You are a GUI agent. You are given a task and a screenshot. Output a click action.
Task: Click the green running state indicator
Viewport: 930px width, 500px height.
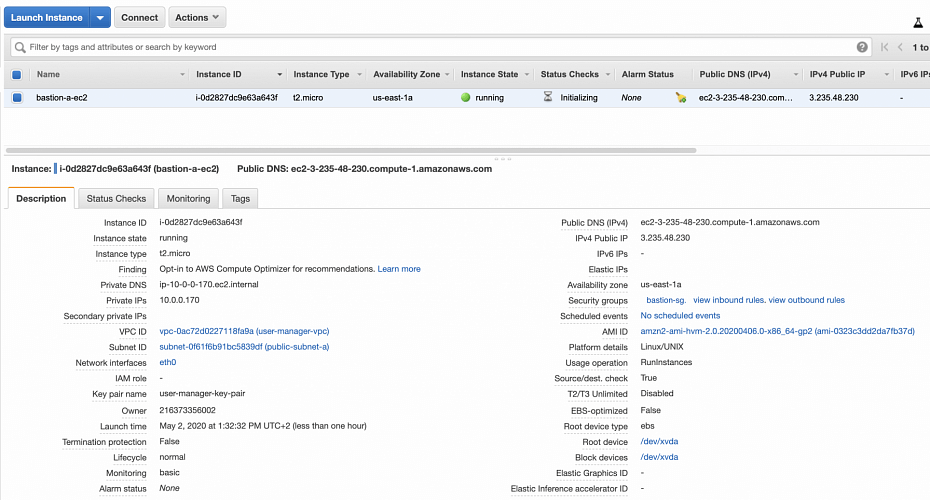pyautogui.click(x=465, y=98)
